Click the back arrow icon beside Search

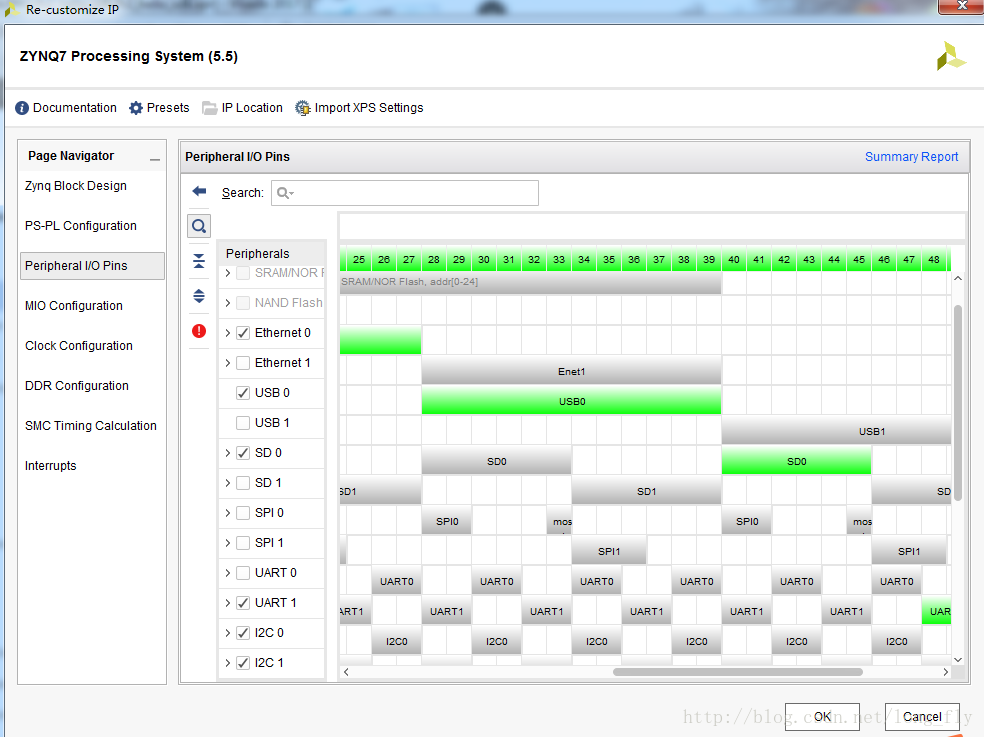199,191
